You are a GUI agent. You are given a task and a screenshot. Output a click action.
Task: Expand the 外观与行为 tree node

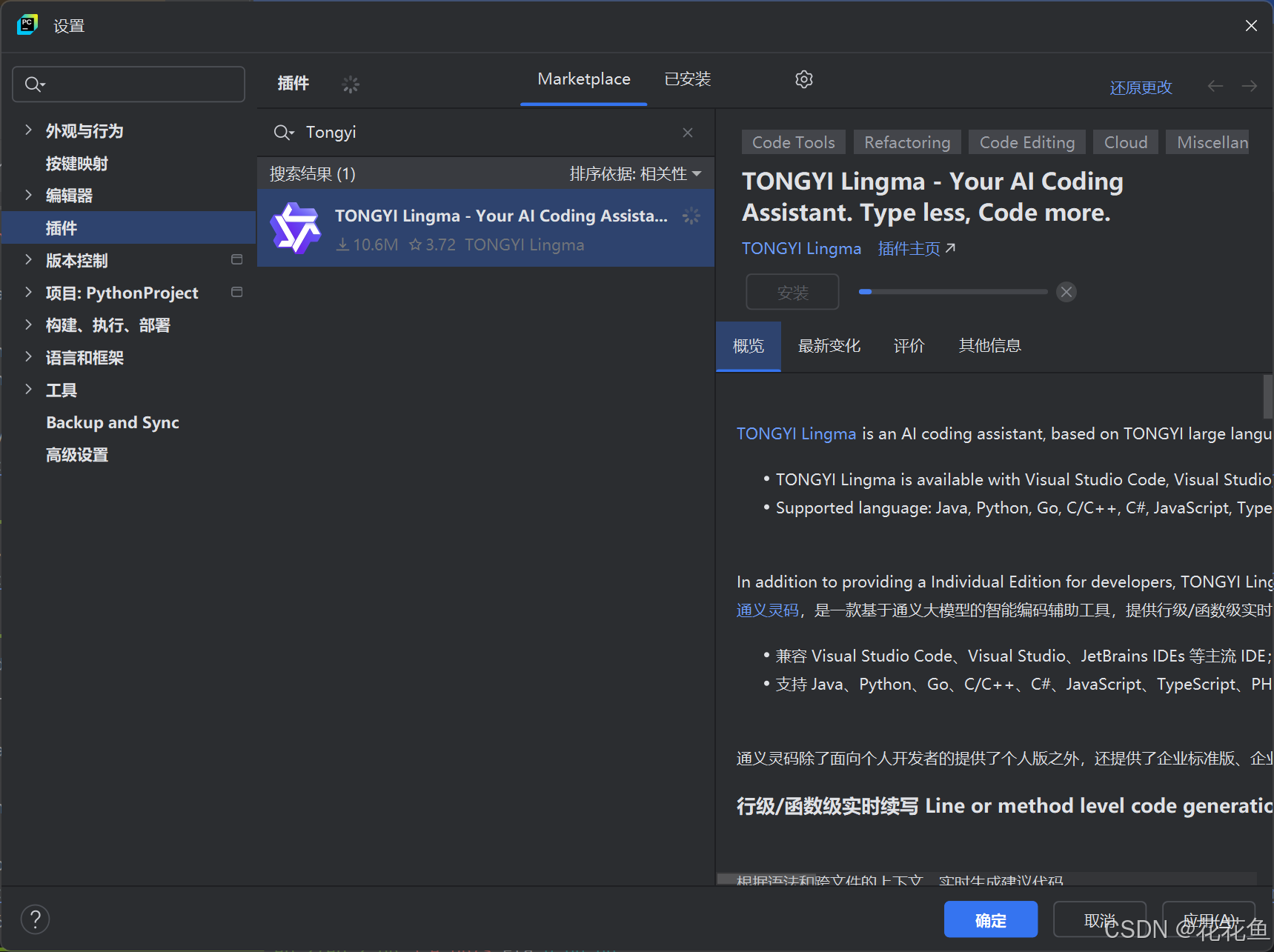coord(28,130)
